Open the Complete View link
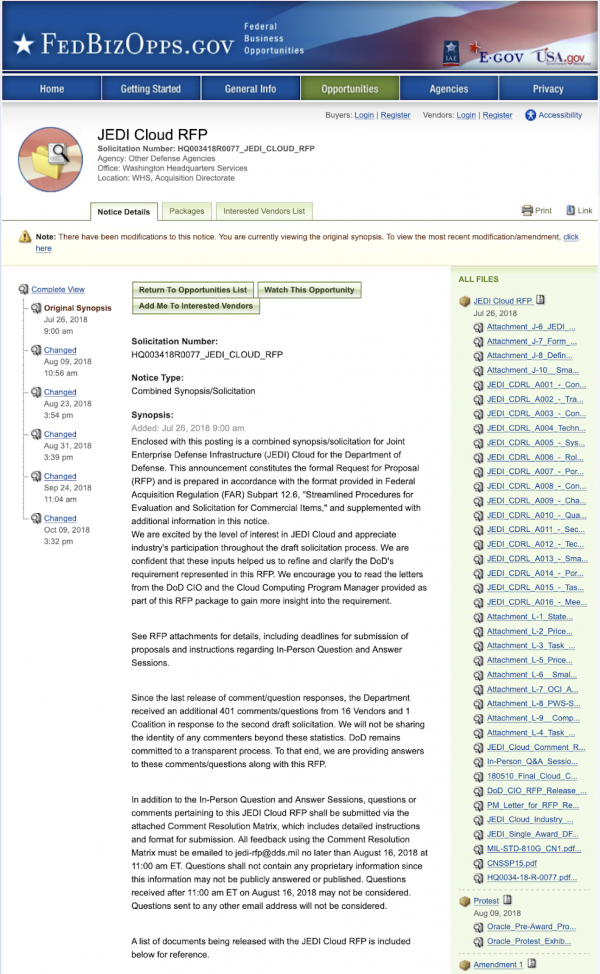Screen dimensions: 600x974 (58, 289)
